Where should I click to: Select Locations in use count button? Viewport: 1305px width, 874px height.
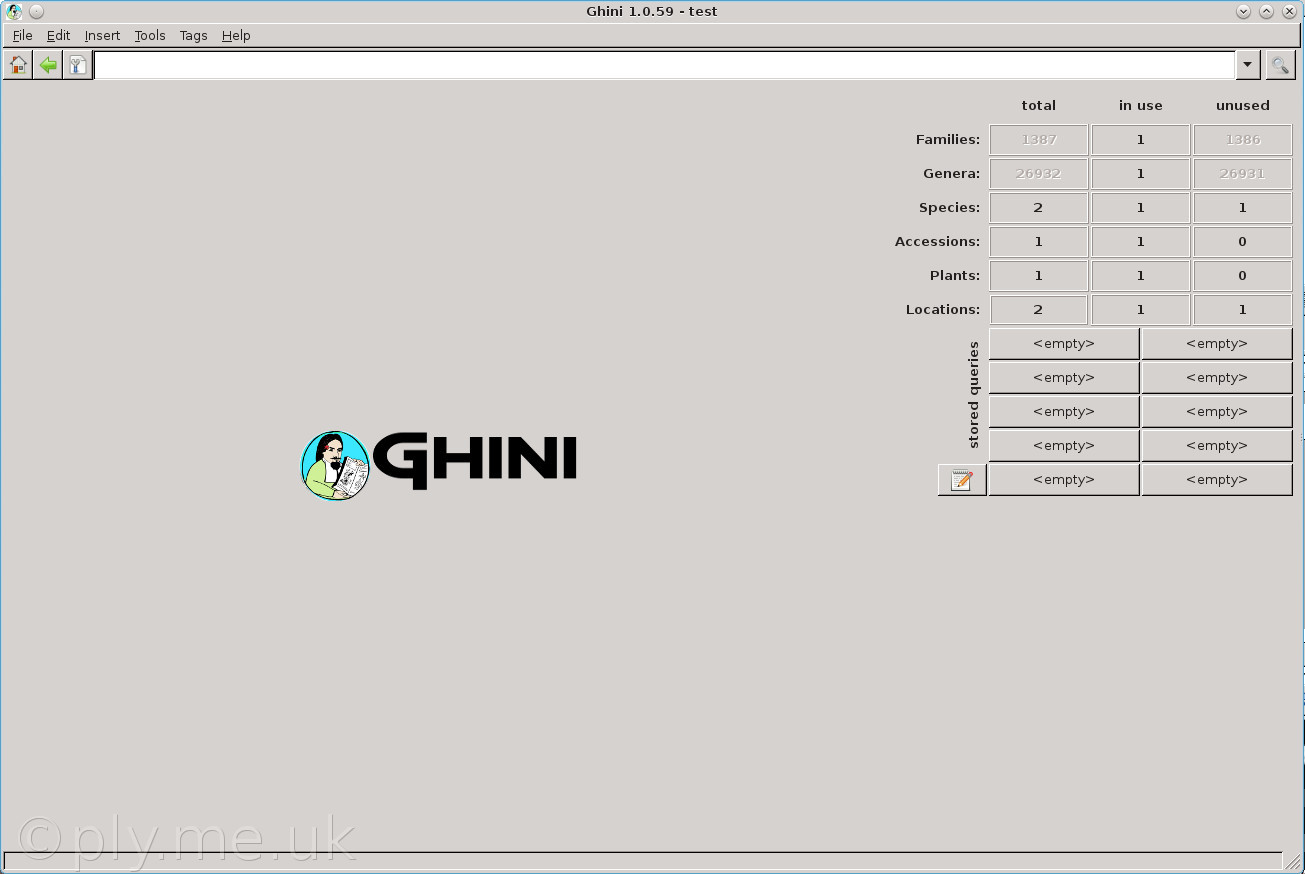point(1140,310)
